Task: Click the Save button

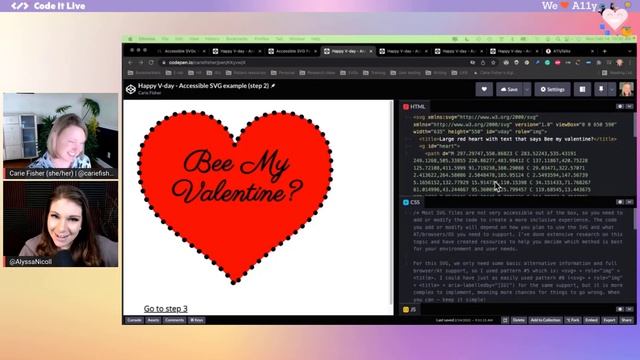Action: [x=509, y=89]
